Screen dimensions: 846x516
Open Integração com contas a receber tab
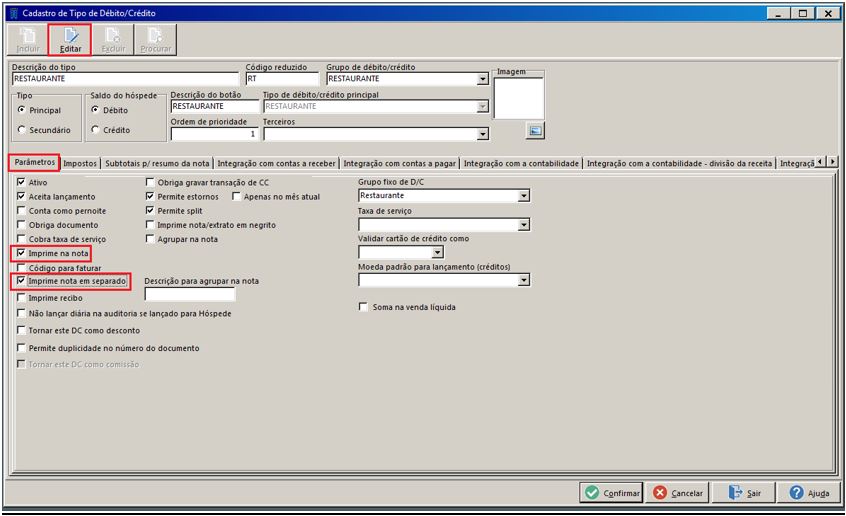(276, 163)
